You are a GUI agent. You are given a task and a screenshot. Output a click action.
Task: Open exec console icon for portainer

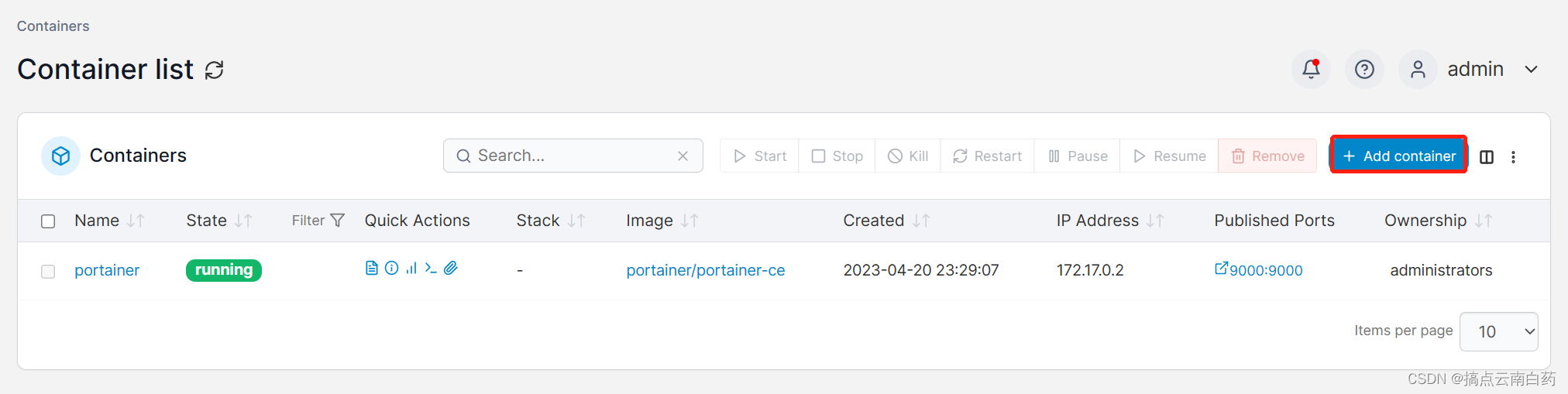(431, 268)
